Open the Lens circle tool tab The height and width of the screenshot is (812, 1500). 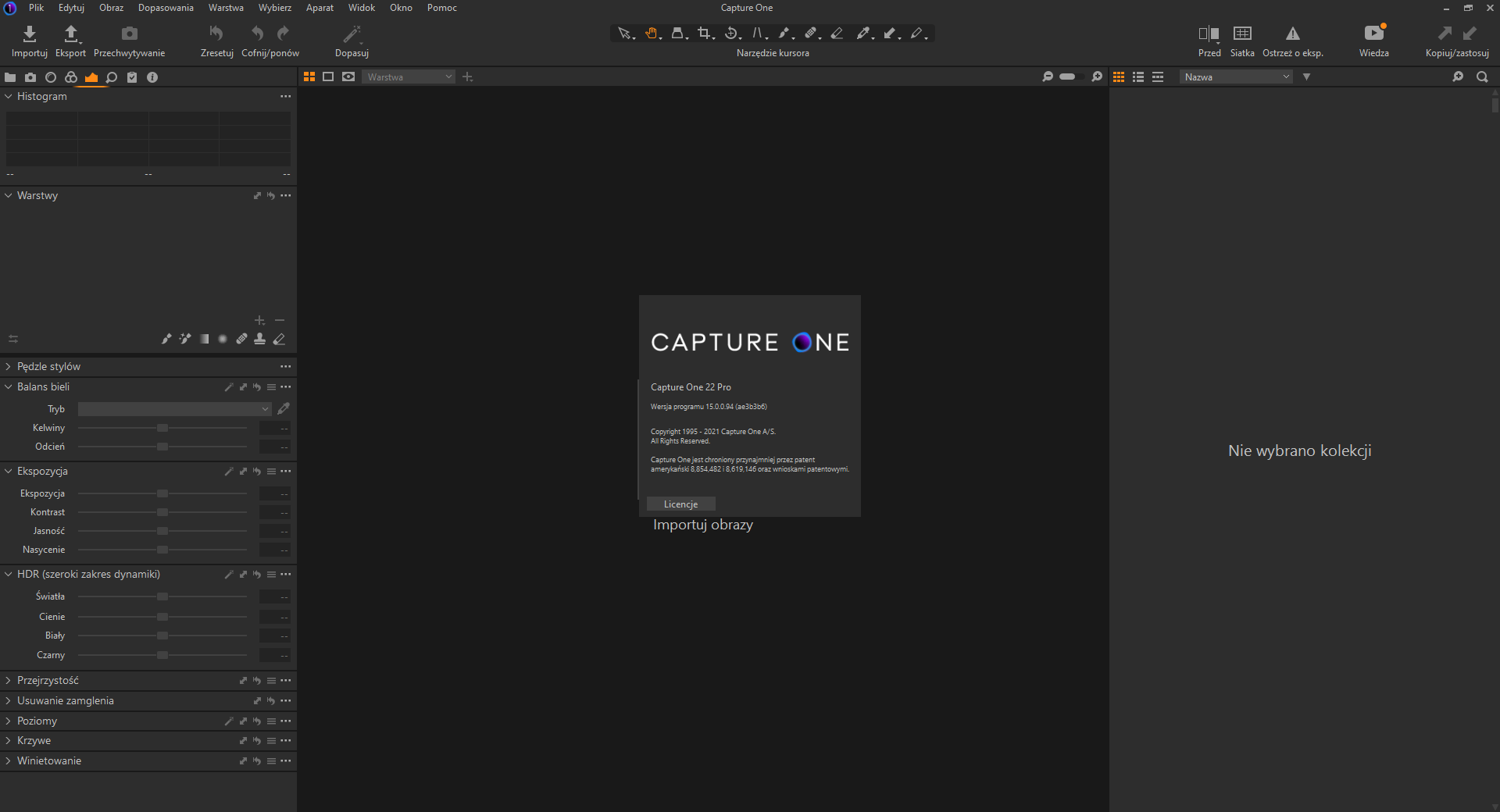(x=51, y=77)
